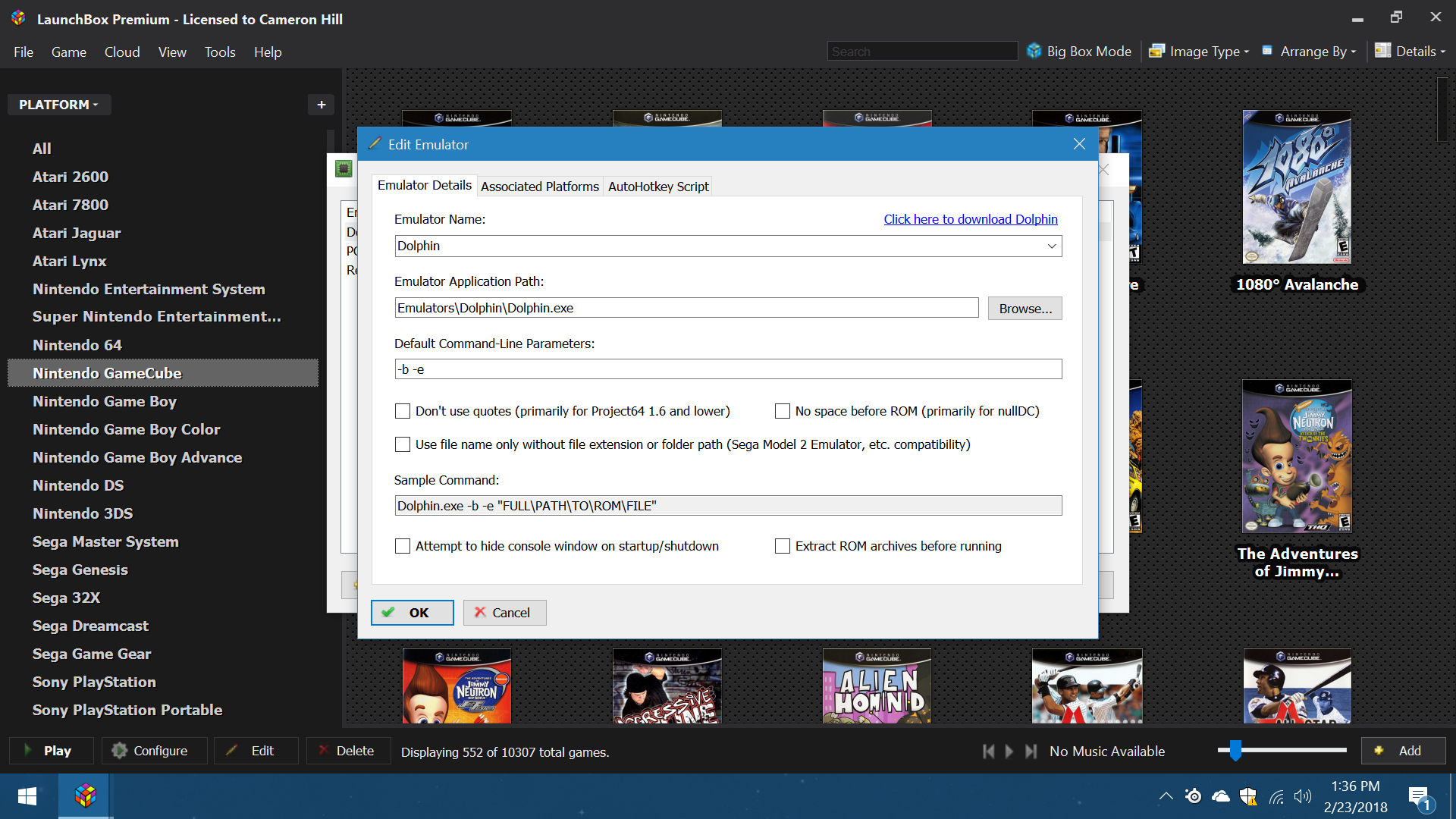Open Big Box Mode
Viewport: 1456px width, 819px height.
click(1079, 52)
